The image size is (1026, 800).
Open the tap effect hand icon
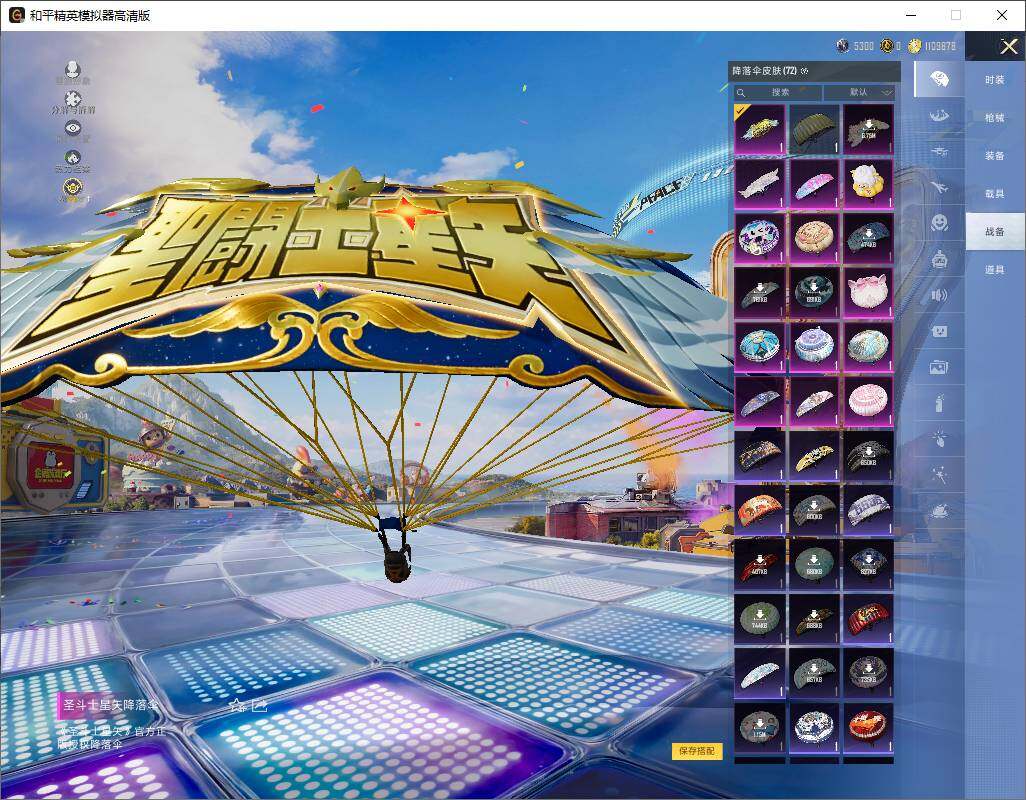click(939, 438)
